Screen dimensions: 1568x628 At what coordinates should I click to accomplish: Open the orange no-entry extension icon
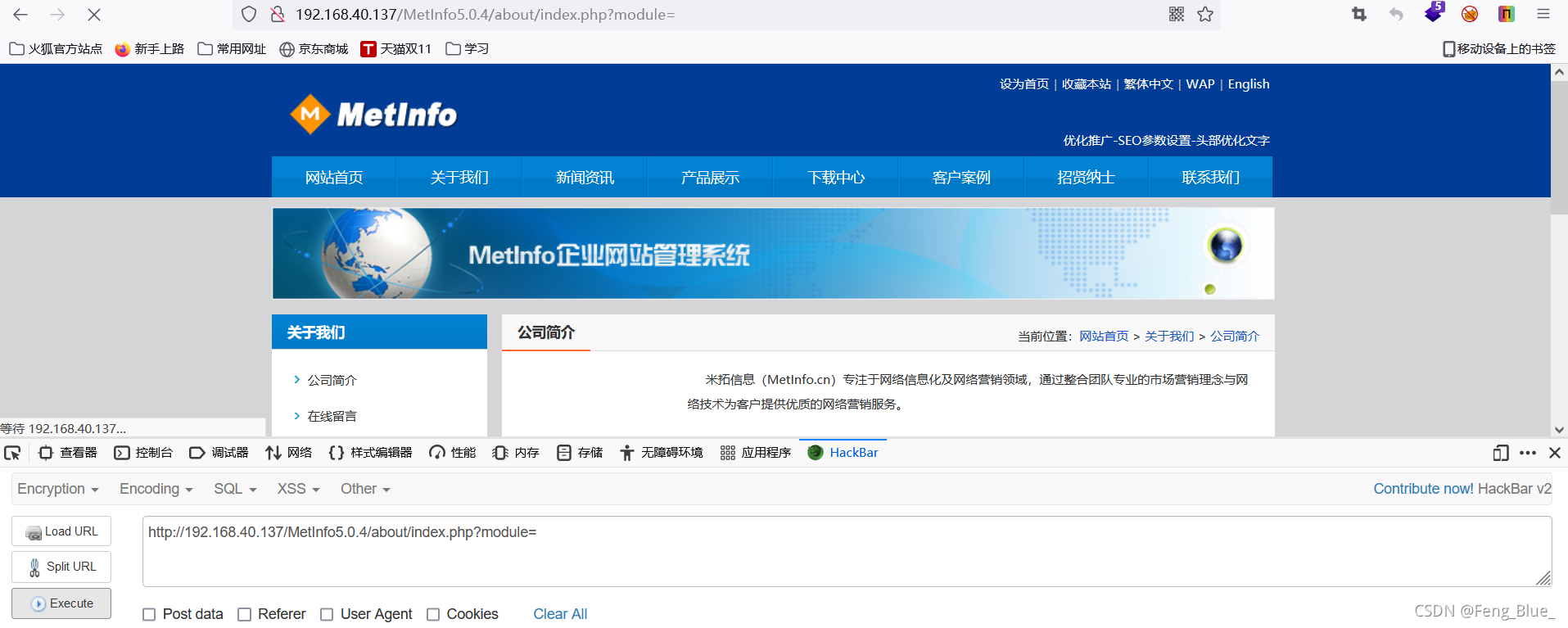(1470, 14)
